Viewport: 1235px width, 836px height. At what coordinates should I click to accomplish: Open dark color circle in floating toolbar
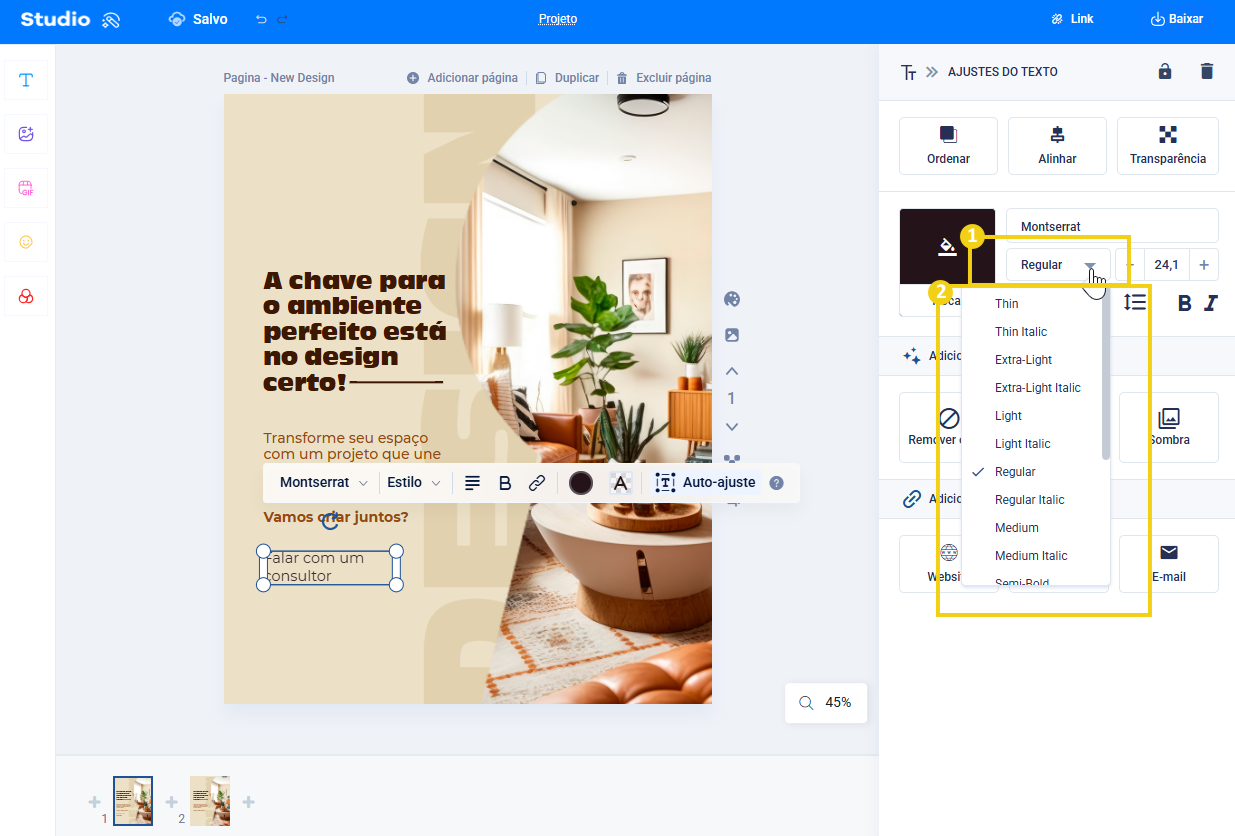pos(581,483)
